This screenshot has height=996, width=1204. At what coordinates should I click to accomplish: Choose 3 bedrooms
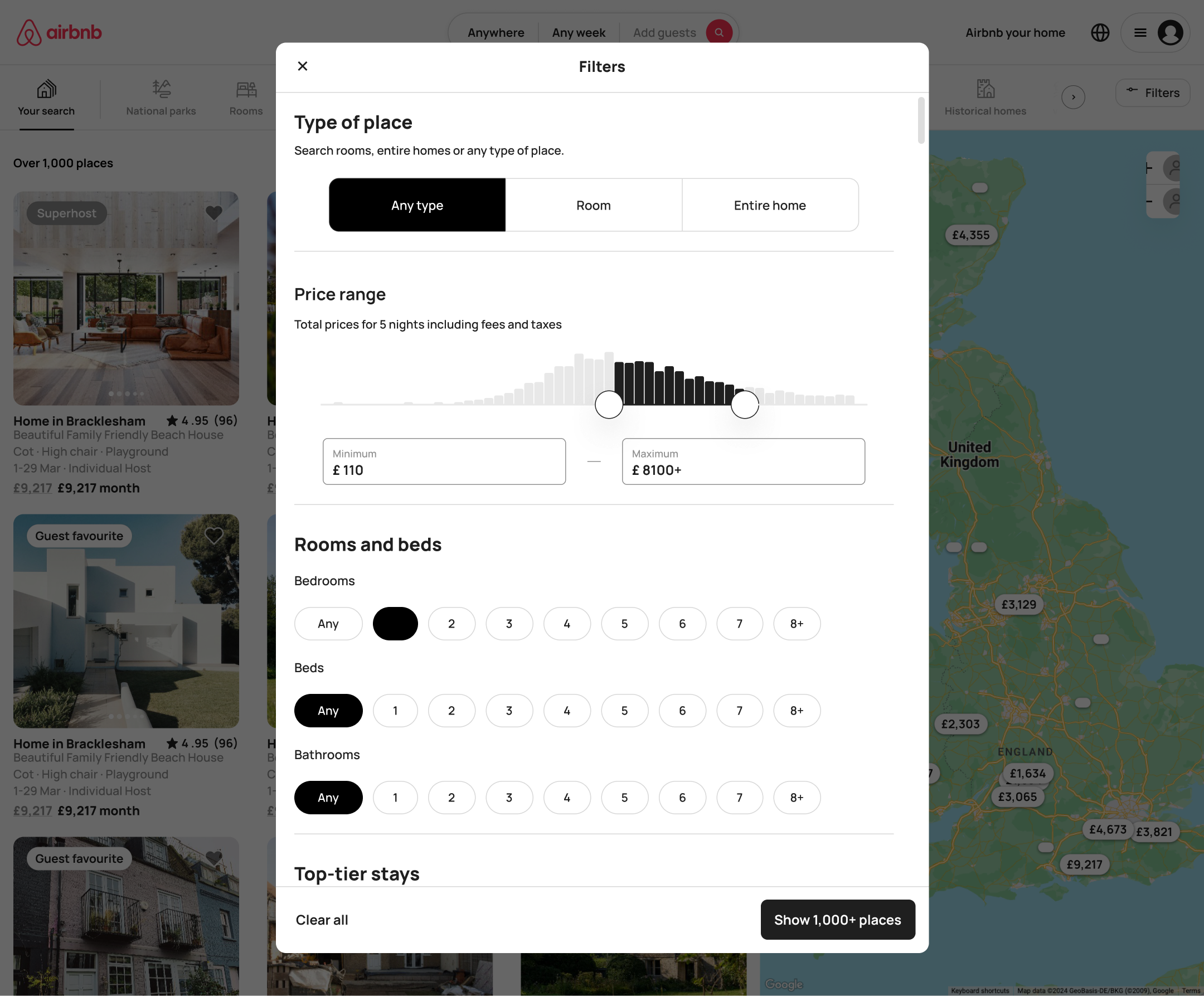[508, 623]
